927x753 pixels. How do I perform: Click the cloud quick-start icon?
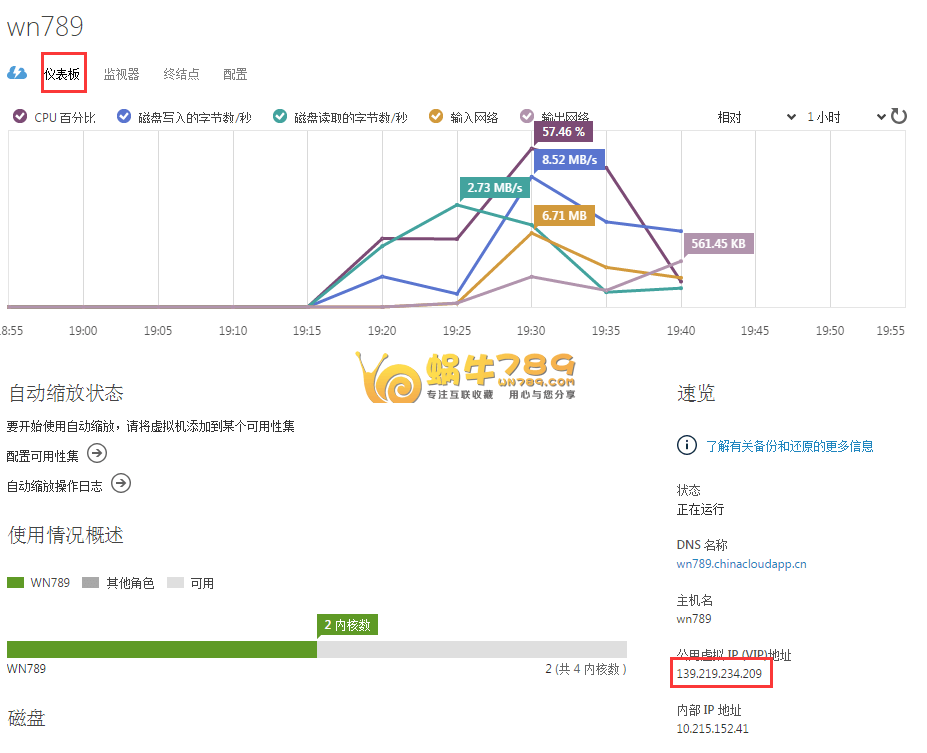point(17,73)
